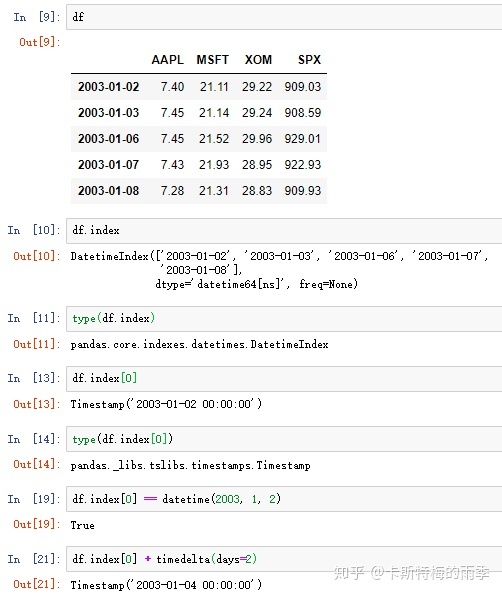Screen dimensions: 502x595
Task: Click code cell with type(df.index)
Action: point(284,319)
